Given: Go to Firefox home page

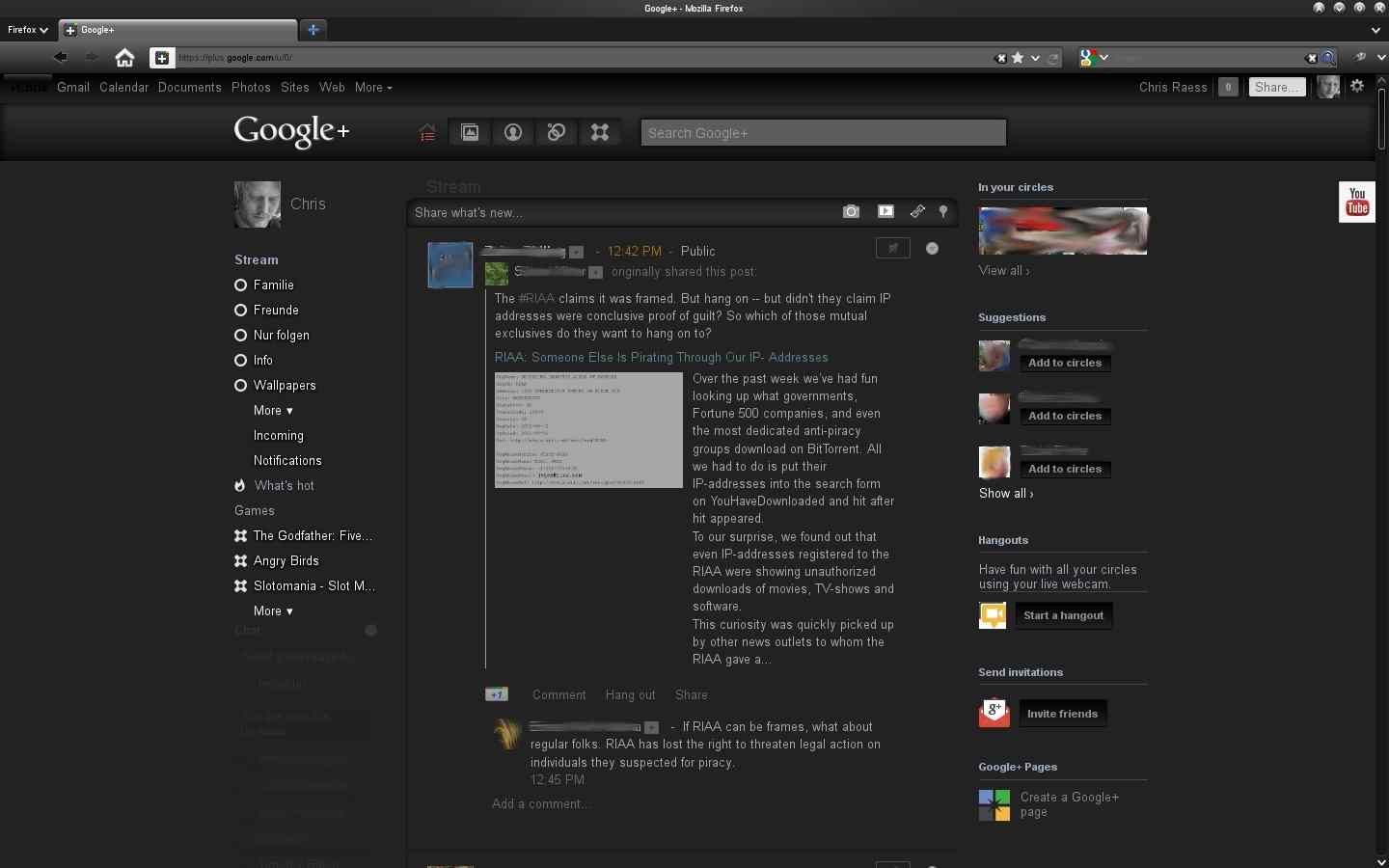Looking at the screenshot, I should tap(124, 58).
